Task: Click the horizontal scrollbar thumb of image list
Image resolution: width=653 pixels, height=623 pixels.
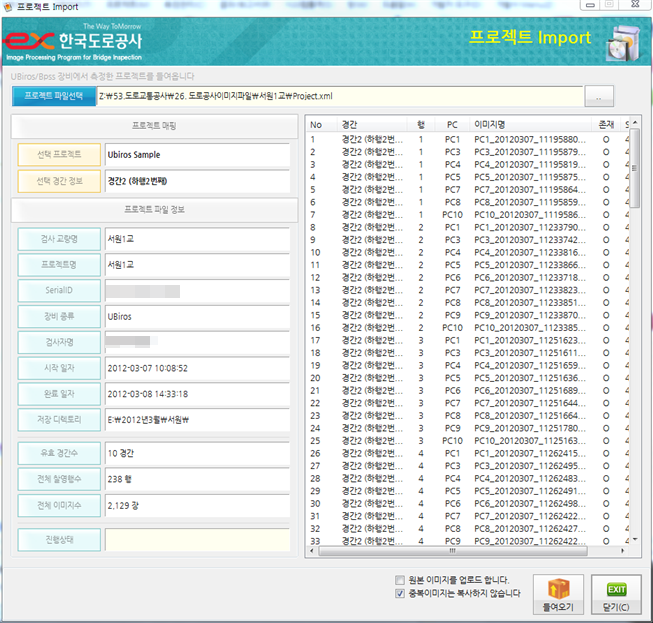Action: pyautogui.click(x=453, y=551)
